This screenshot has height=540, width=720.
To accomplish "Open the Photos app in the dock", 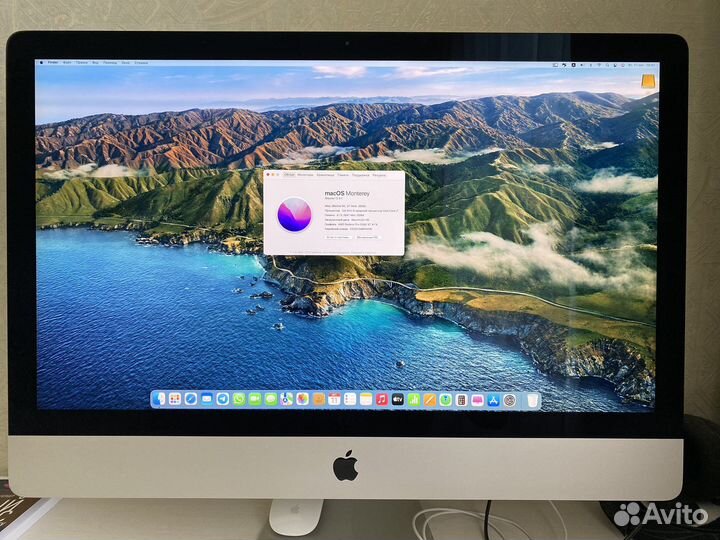I will click(302, 399).
